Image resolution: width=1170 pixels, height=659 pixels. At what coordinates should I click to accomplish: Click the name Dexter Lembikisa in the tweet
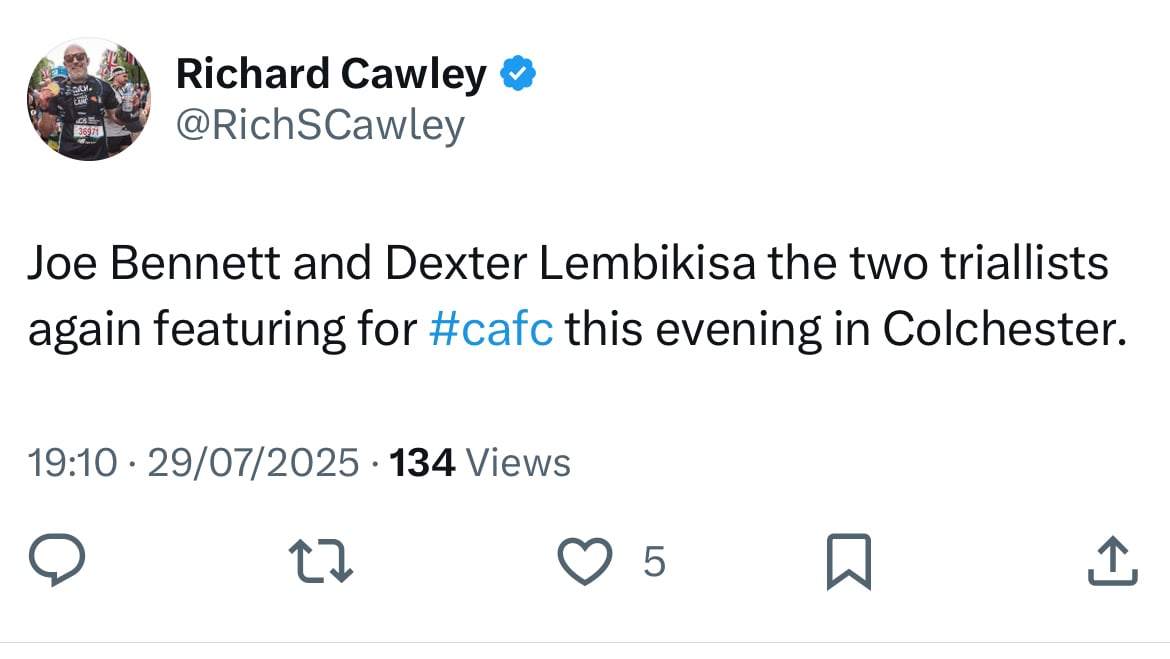point(570,263)
